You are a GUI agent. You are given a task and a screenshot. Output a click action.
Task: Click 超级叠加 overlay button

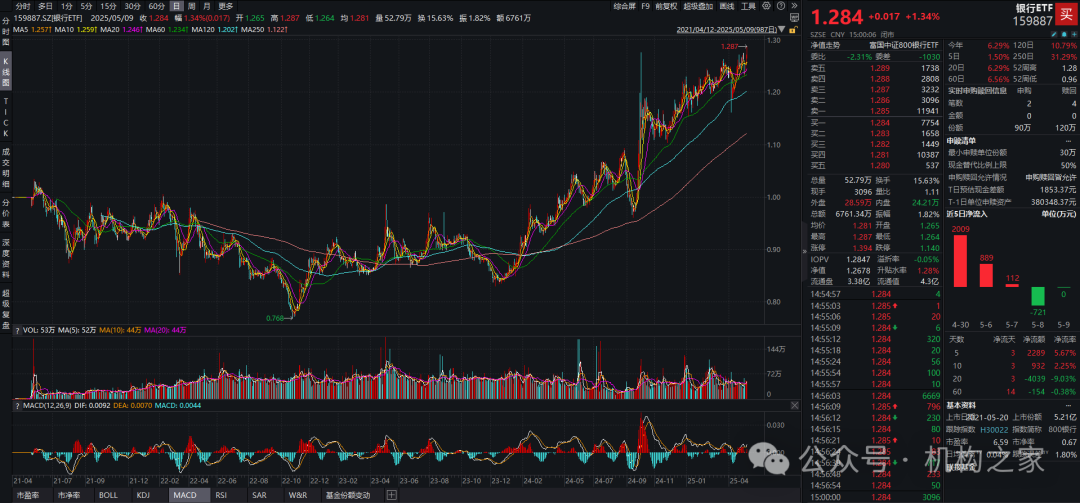tap(698, 6)
